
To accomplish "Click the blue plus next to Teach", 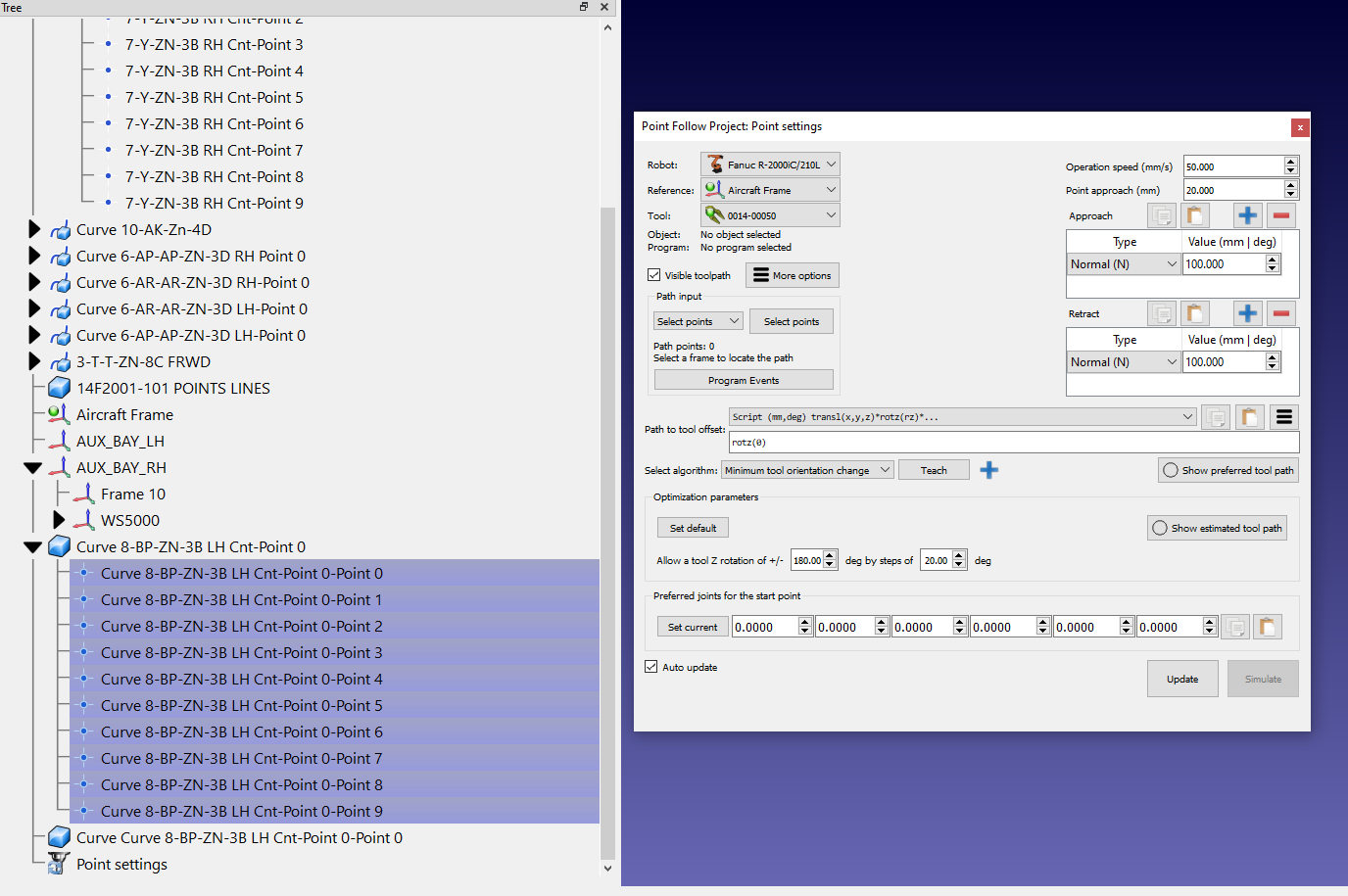I will [x=989, y=470].
